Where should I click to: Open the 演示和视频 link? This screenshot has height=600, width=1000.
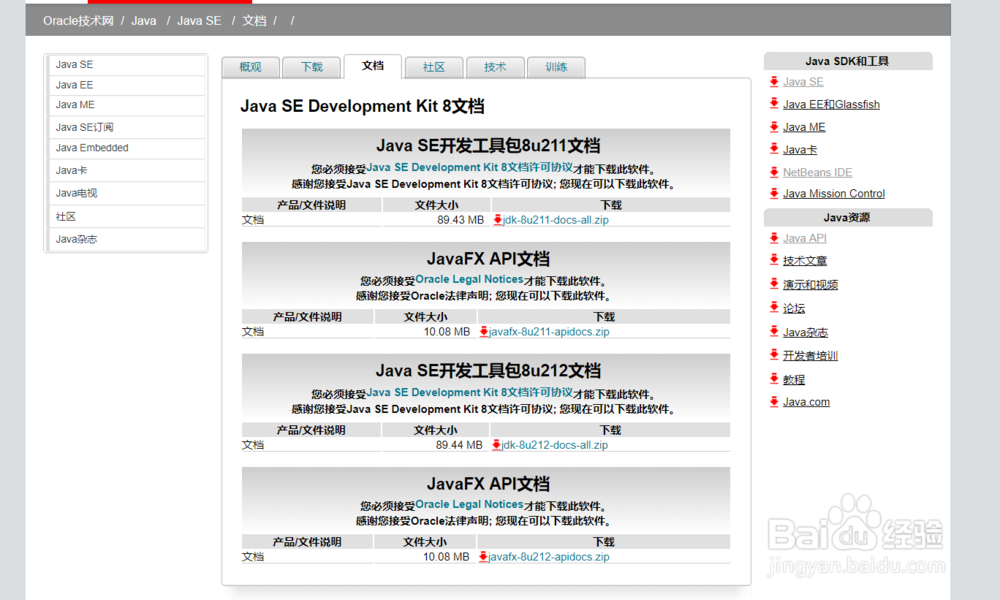pyautogui.click(x=810, y=284)
